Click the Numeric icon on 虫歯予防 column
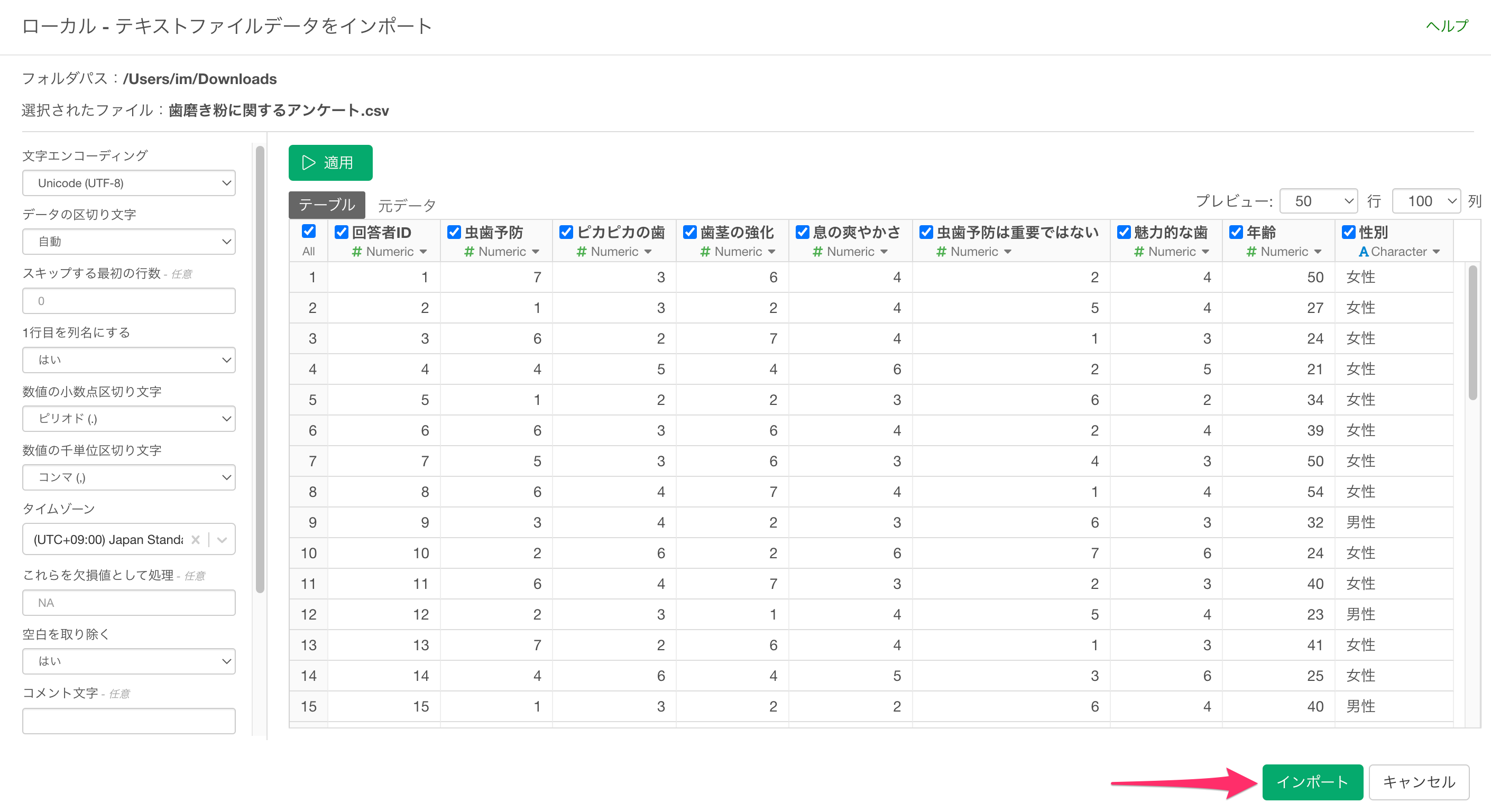The width and height of the screenshot is (1491, 812). point(468,251)
